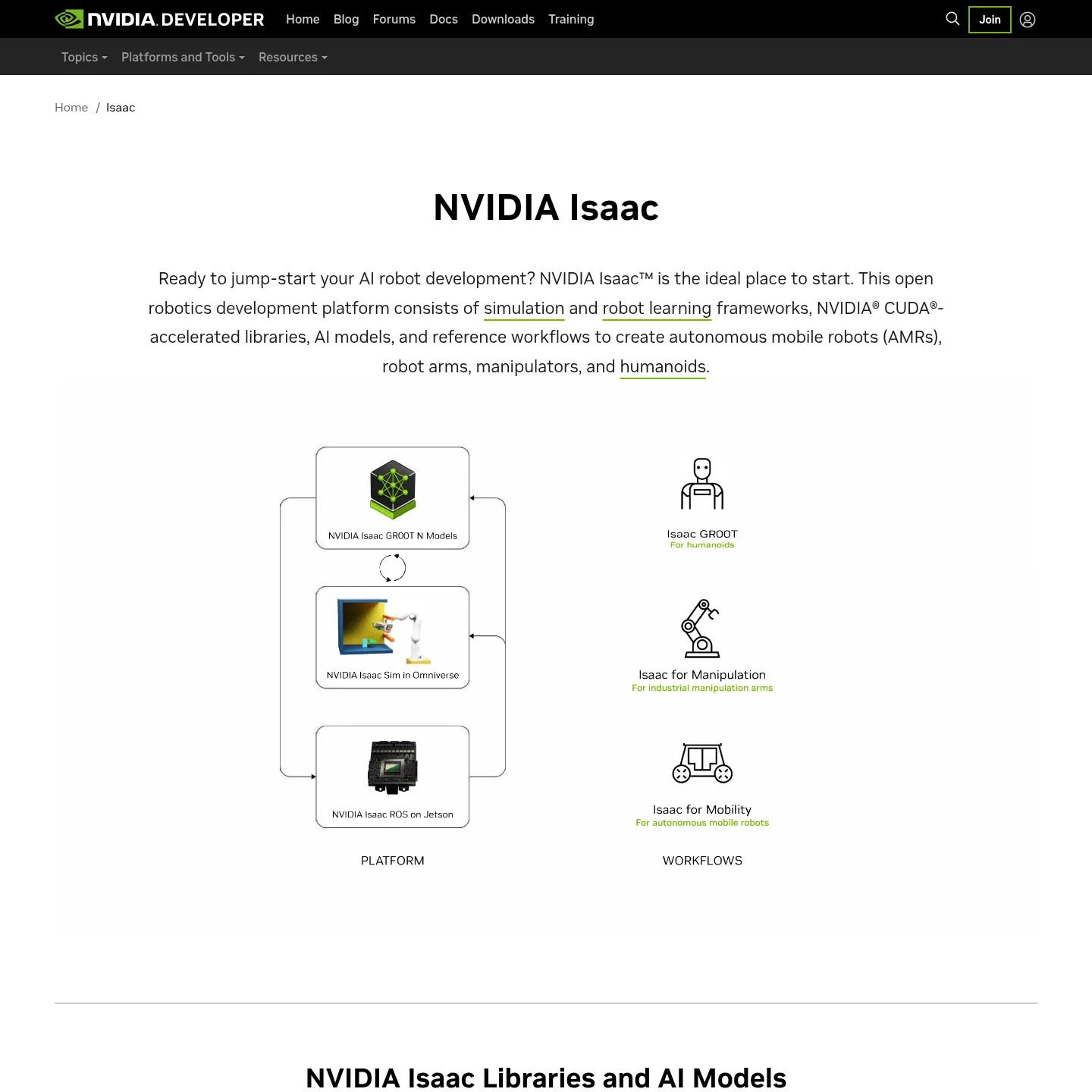Open the Training menu item
The width and height of the screenshot is (1092, 1092).
point(571,19)
